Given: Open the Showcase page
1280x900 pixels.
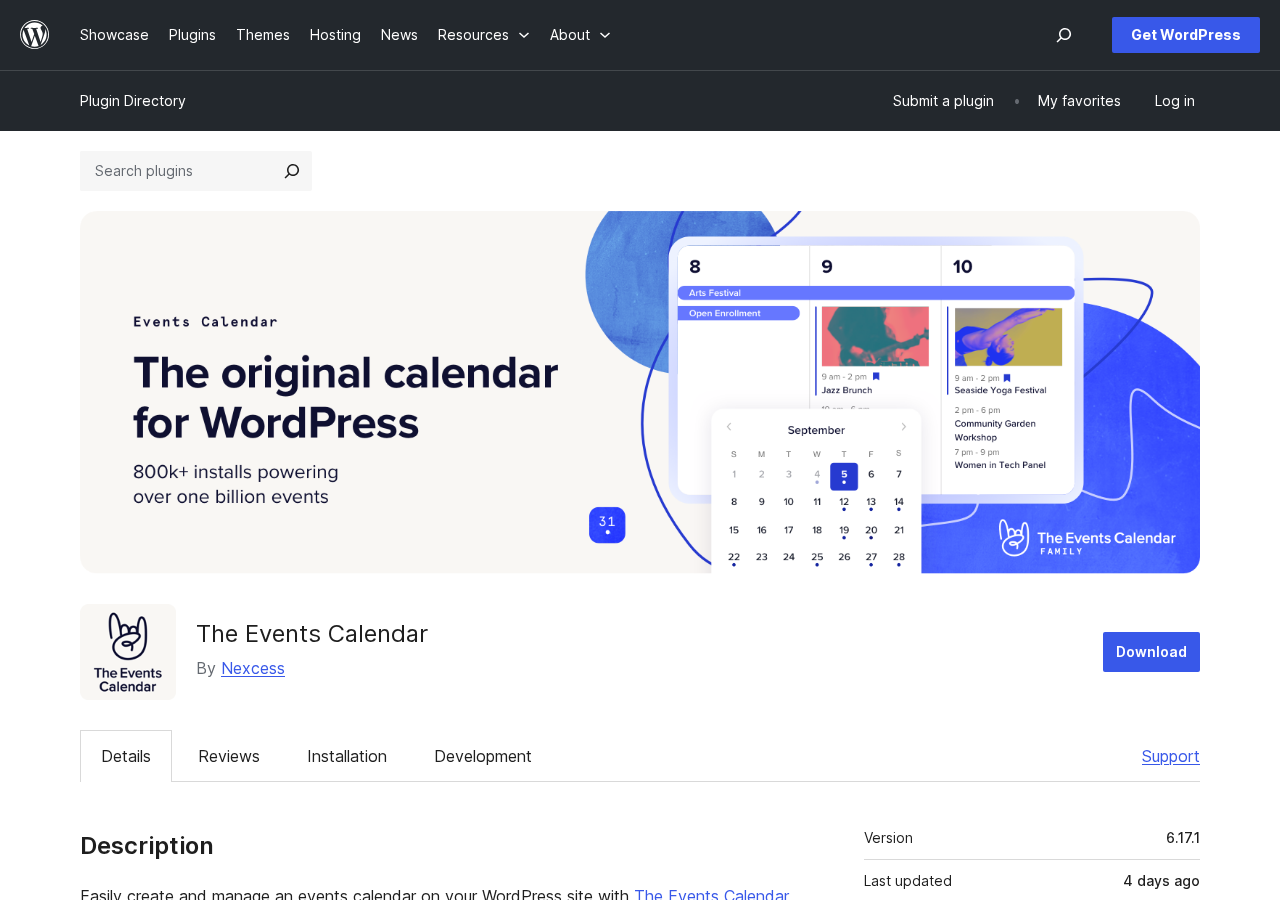Looking at the screenshot, I should [114, 35].
